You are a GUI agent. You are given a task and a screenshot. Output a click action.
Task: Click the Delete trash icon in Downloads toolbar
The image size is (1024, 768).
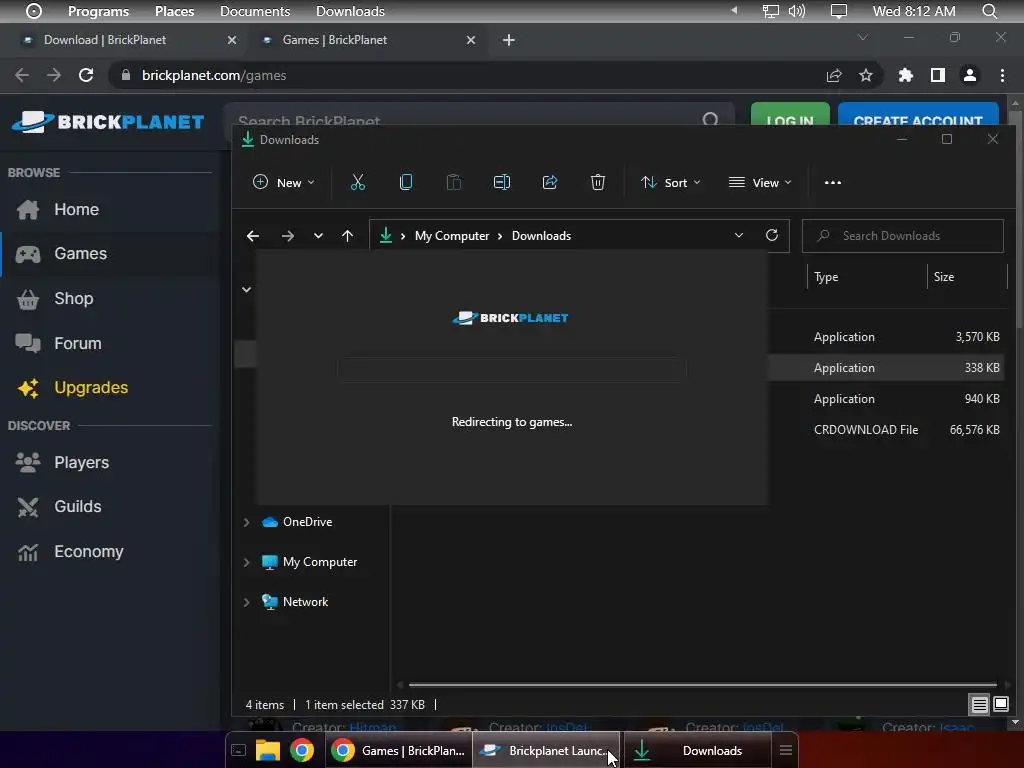point(598,182)
